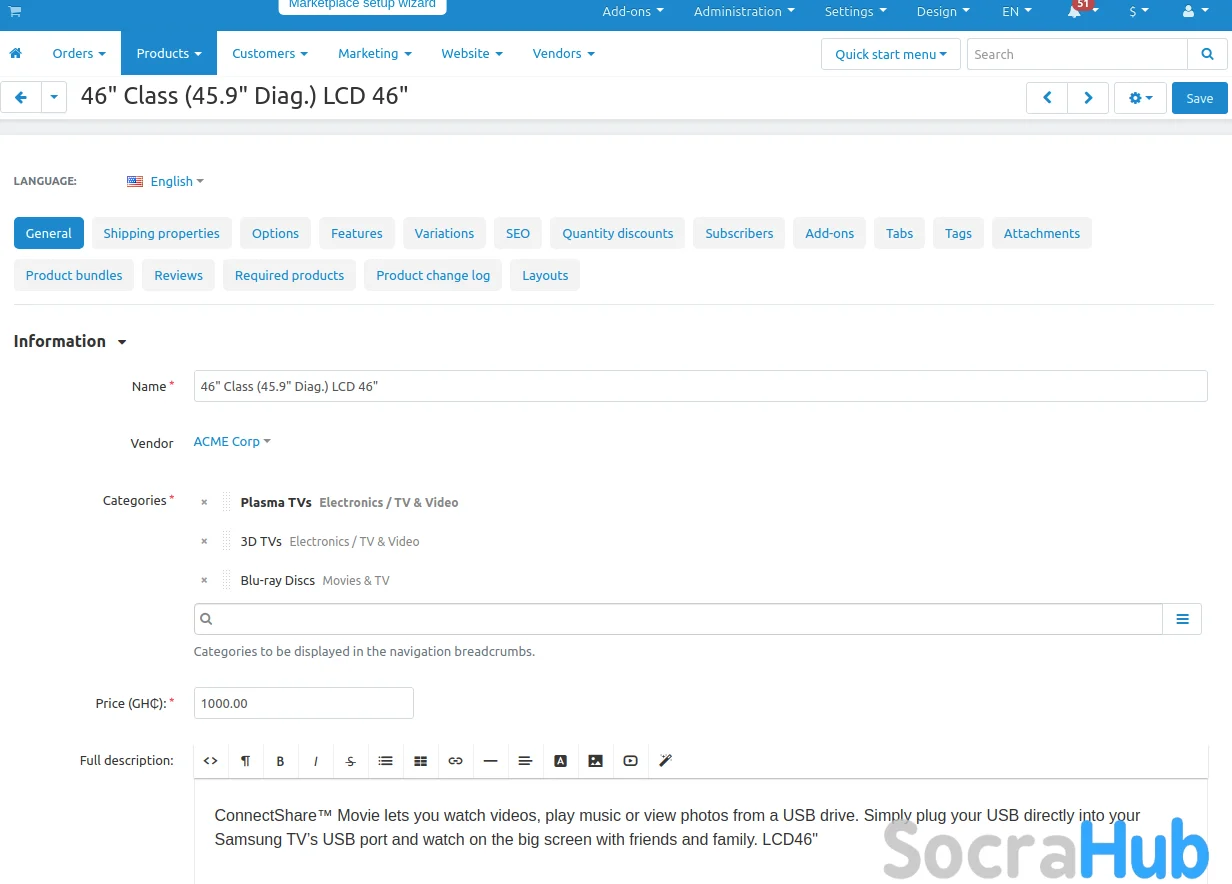Insert an image in the editor
The image size is (1232, 884).
595,761
